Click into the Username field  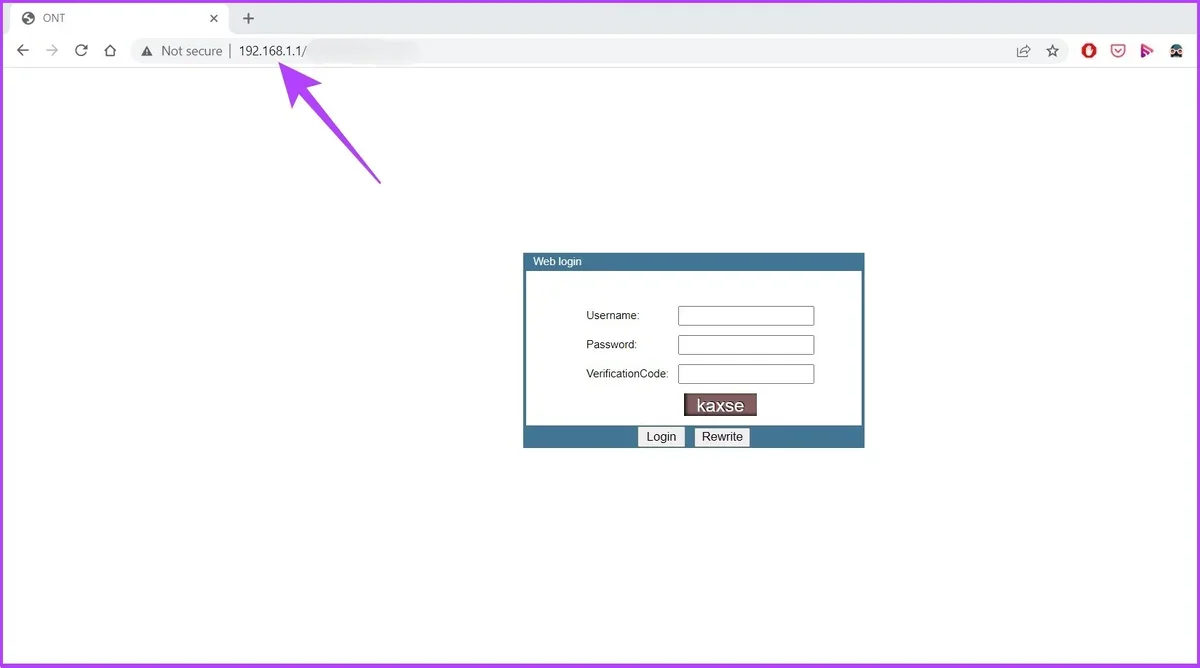click(746, 316)
